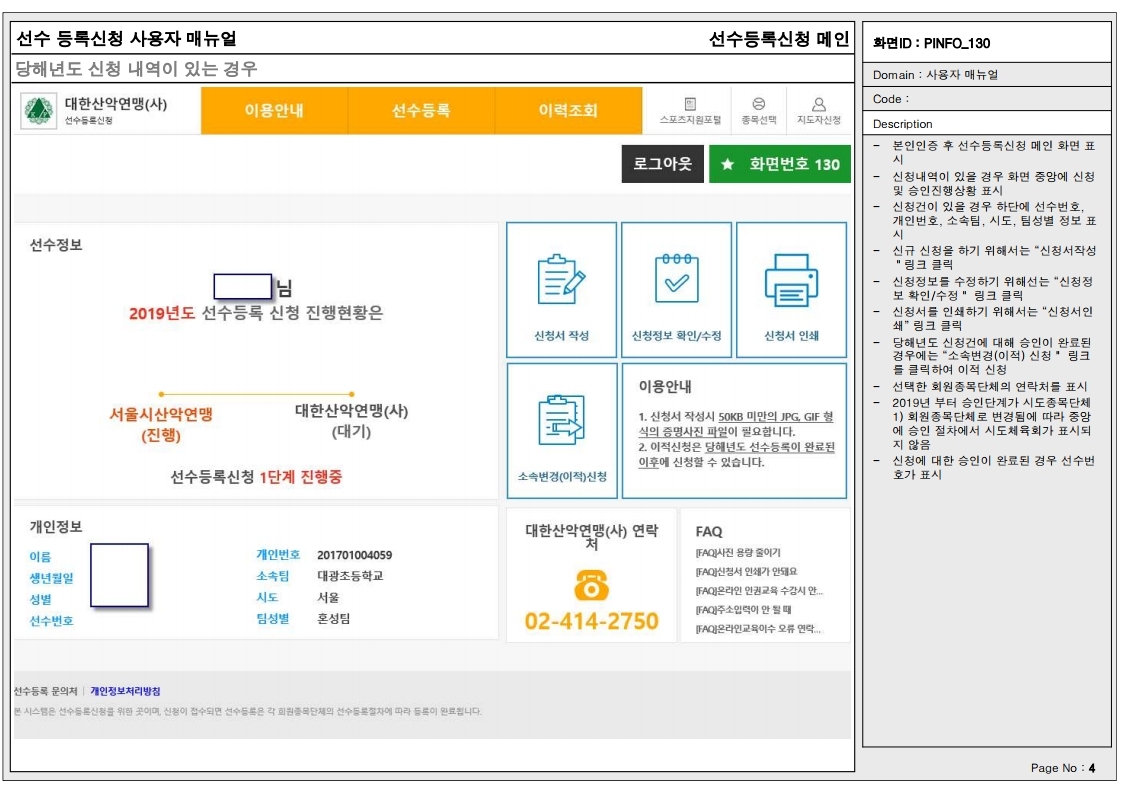Click the 이용안내 heading in the notice box
This screenshot has width=1121, height=793.
[665, 387]
